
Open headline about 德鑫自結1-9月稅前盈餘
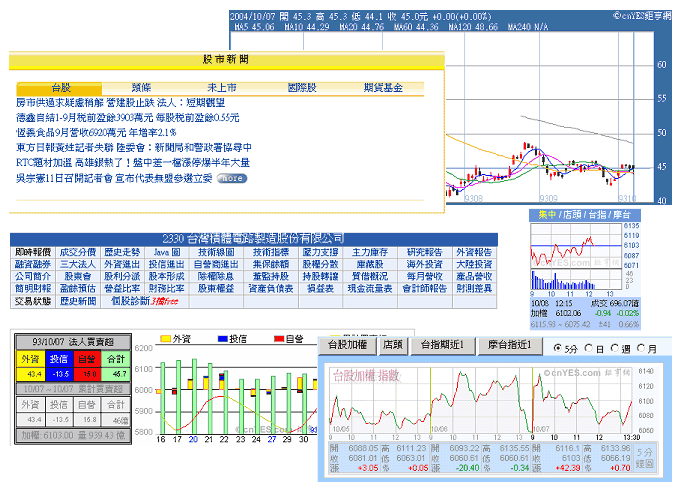point(128,118)
